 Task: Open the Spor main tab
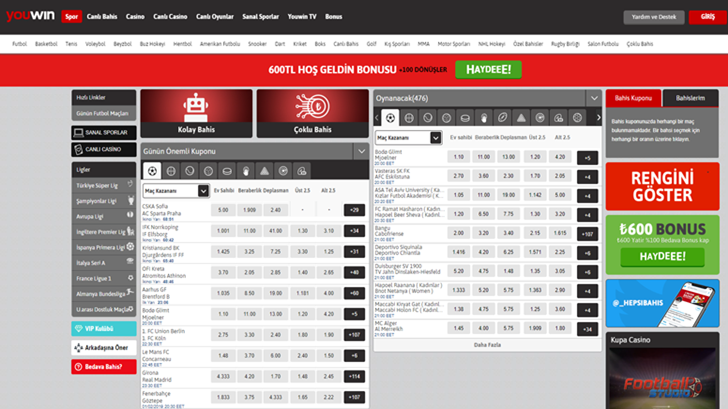coord(72,16)
